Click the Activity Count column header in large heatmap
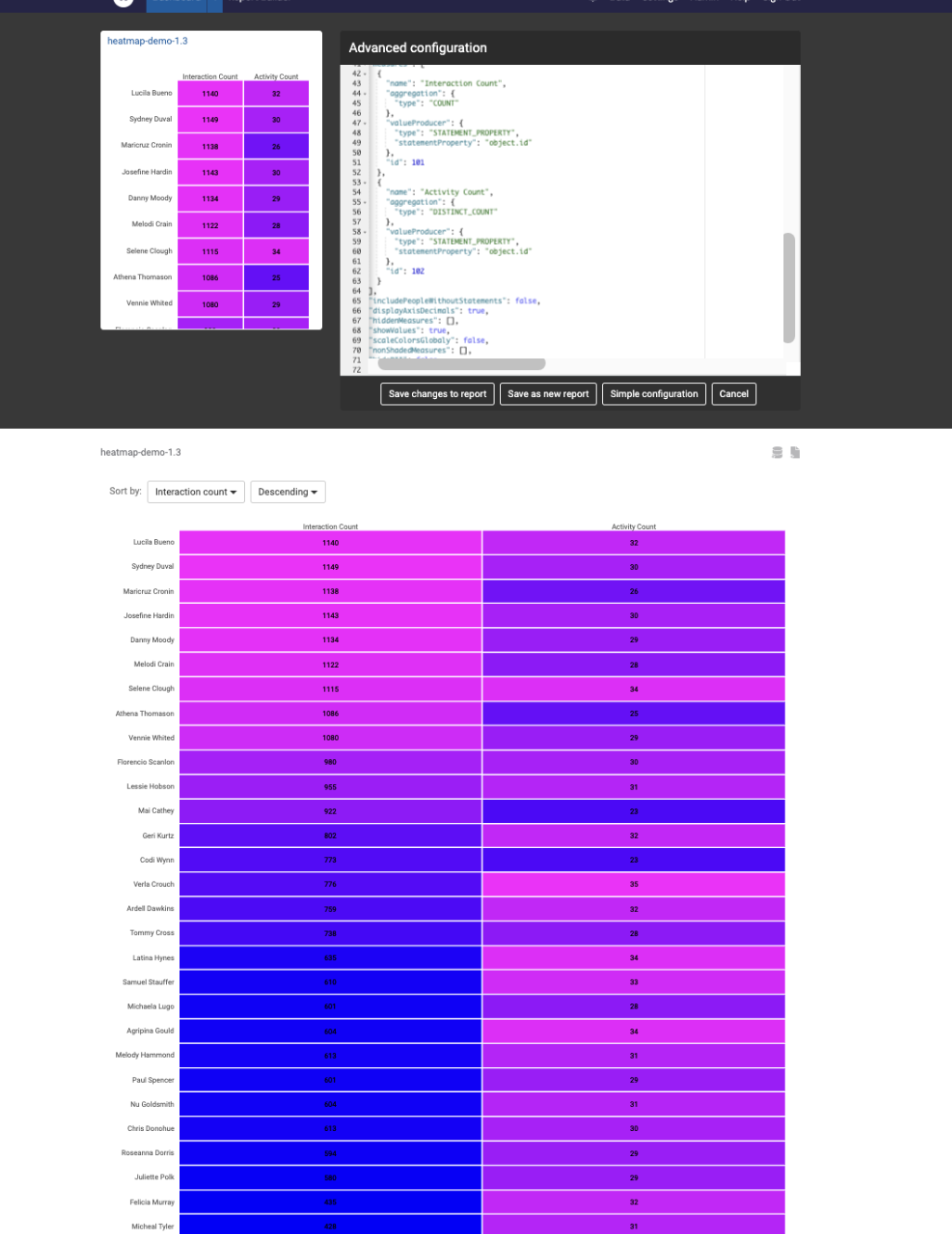 point(634,526)
